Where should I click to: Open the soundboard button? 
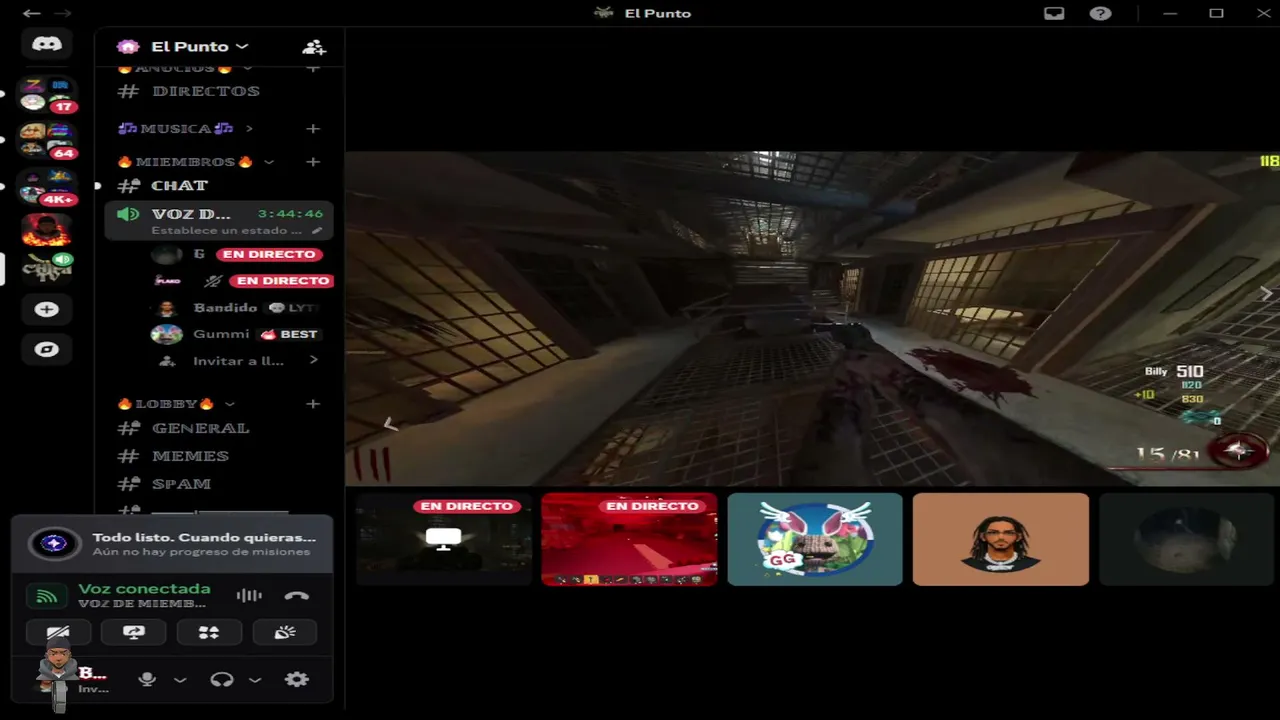284,632
